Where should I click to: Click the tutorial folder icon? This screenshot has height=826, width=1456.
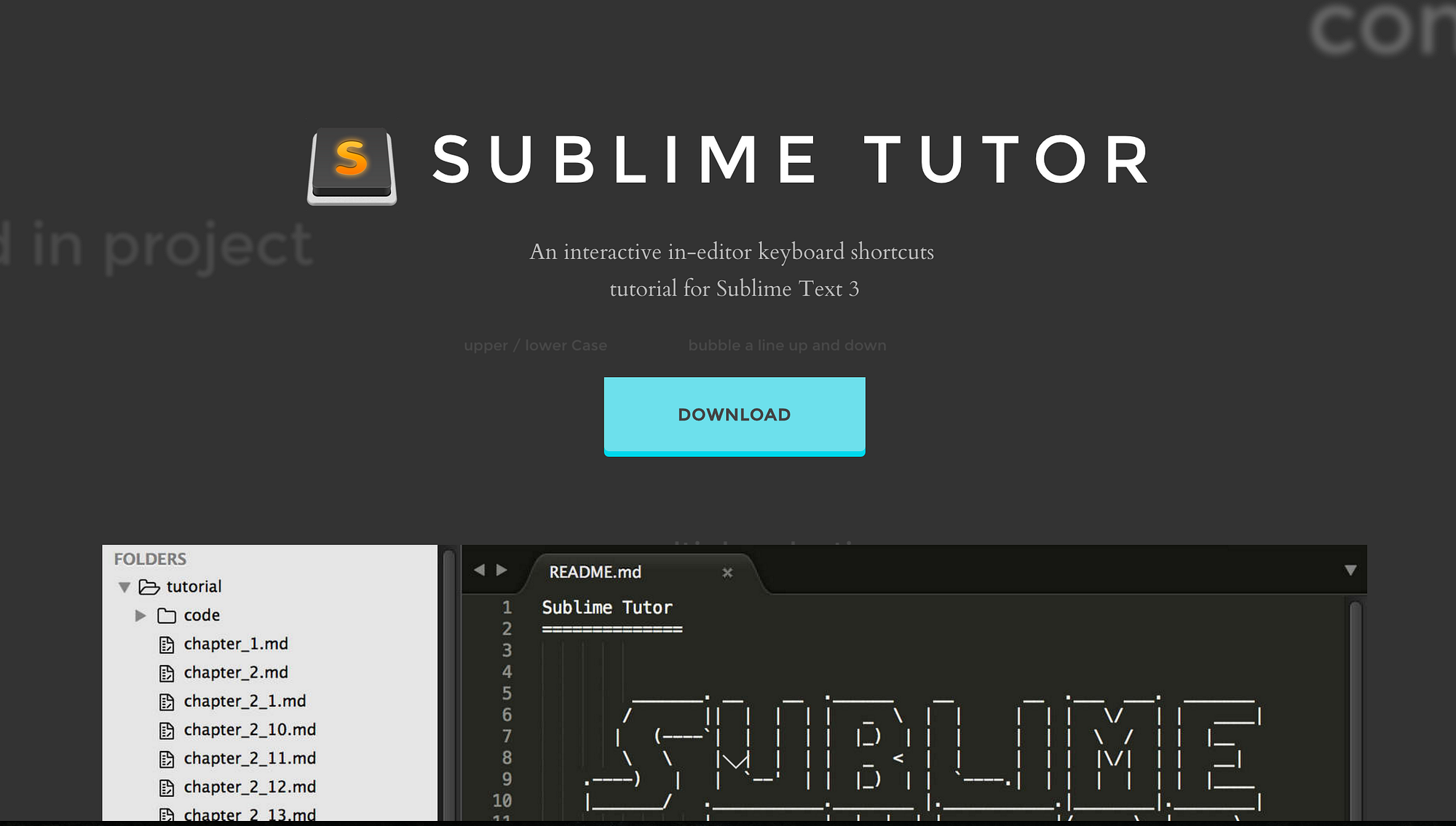(148, 587)
